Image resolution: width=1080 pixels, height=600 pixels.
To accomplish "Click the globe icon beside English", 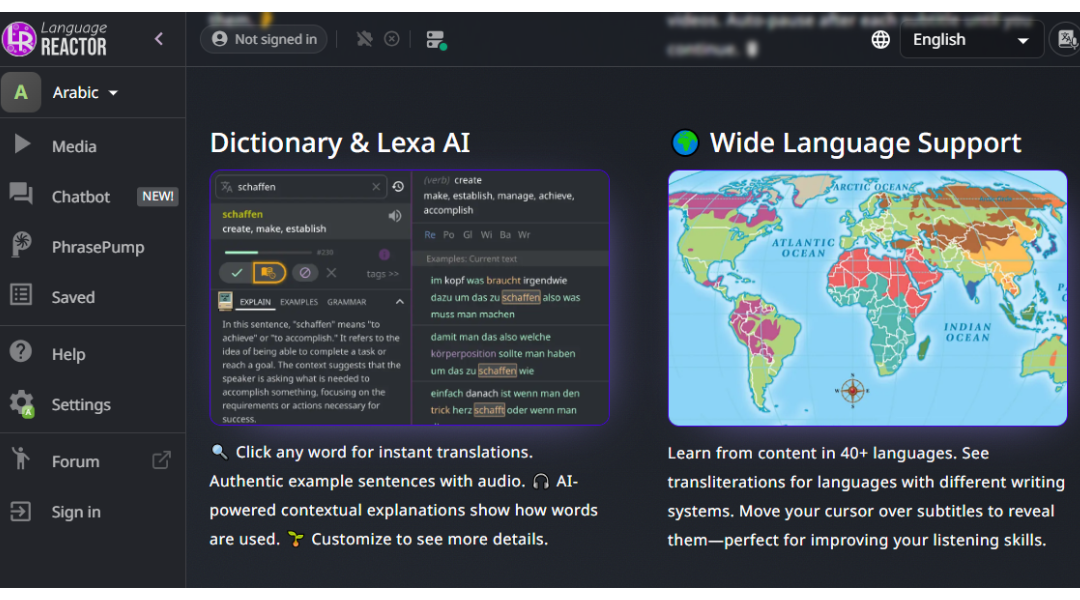I will (x=880, y=40).
